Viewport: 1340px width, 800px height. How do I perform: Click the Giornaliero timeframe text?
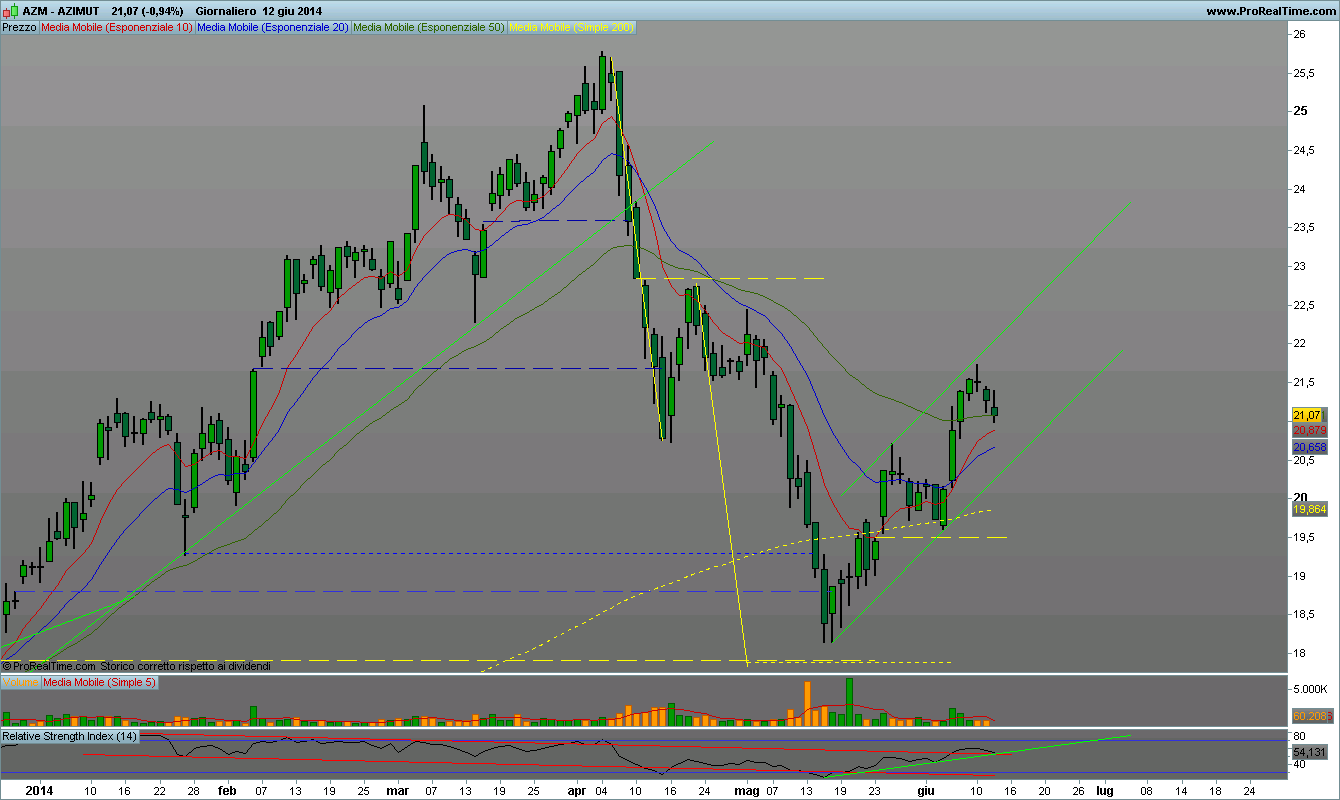click(x=227, y=11)
